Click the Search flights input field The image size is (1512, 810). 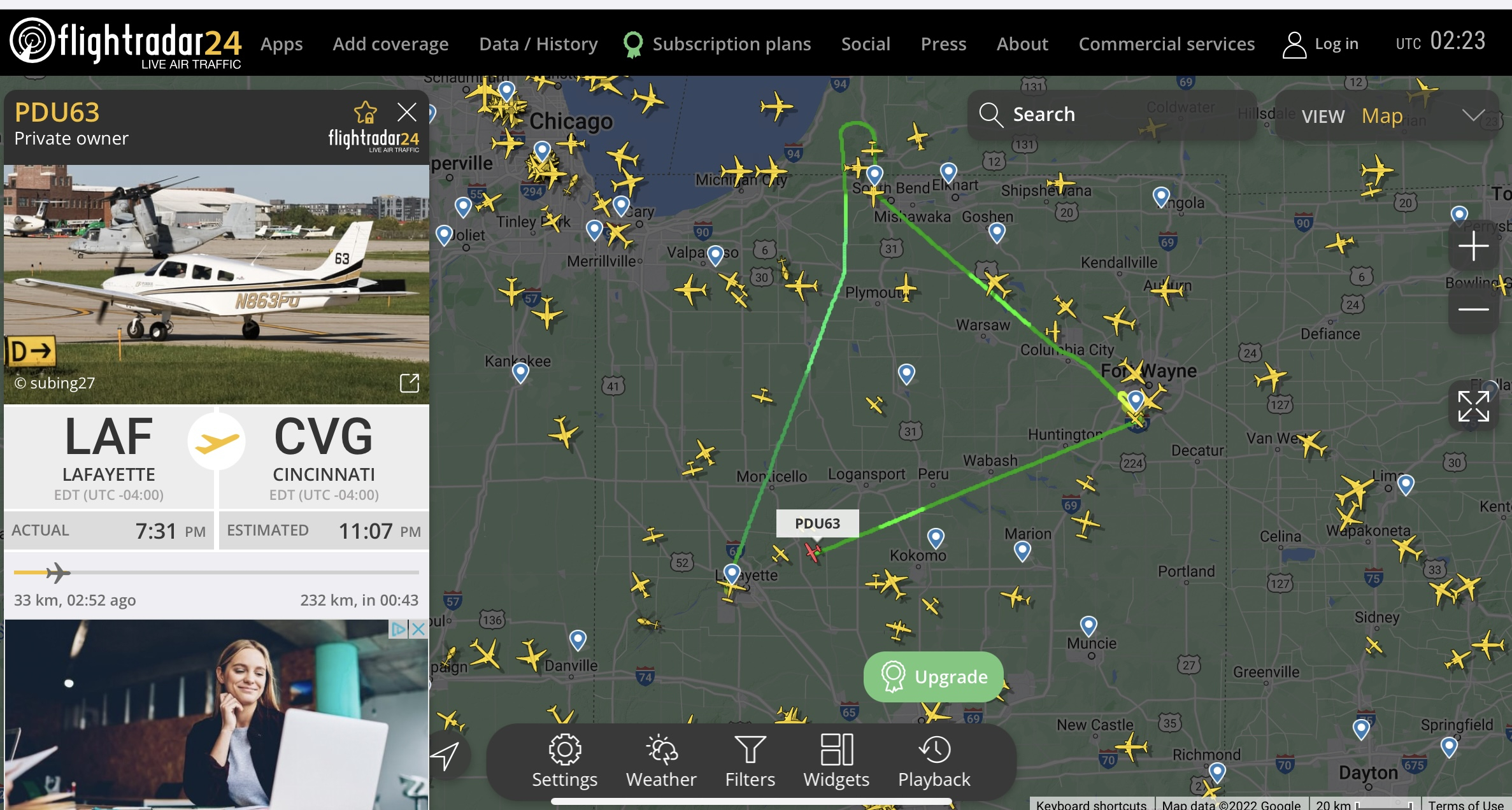[1111, 115]
